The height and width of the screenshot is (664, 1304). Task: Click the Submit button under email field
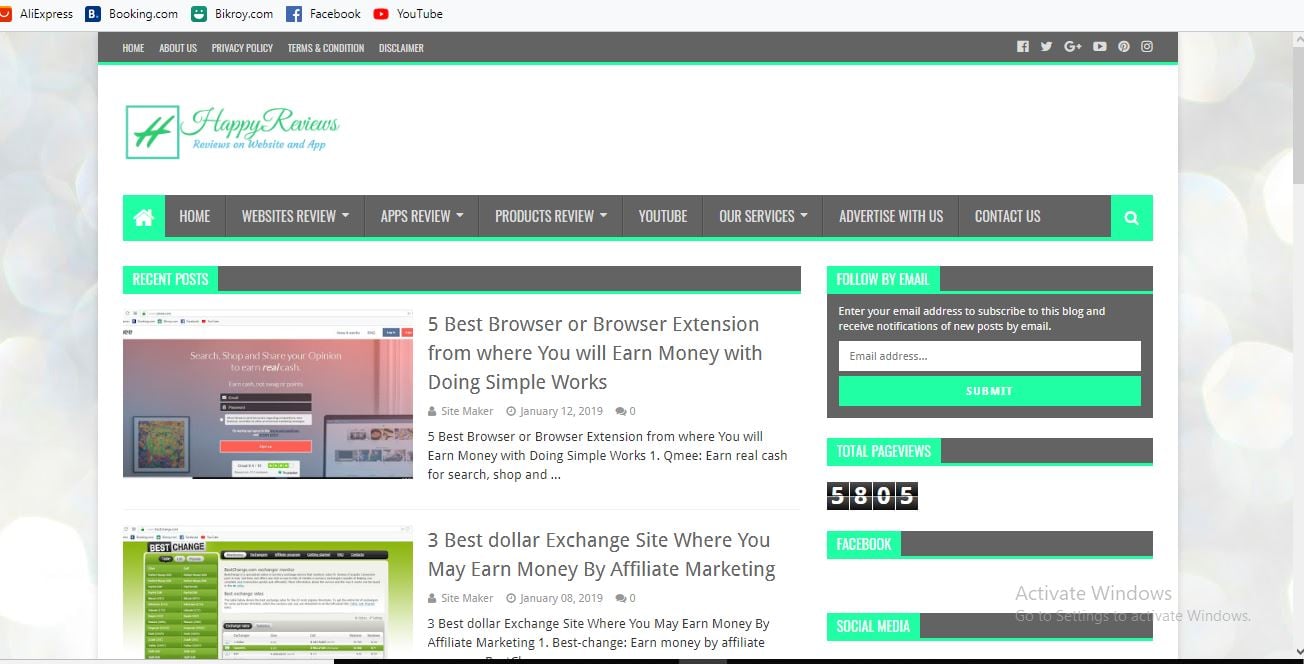(x=989, y=391)
